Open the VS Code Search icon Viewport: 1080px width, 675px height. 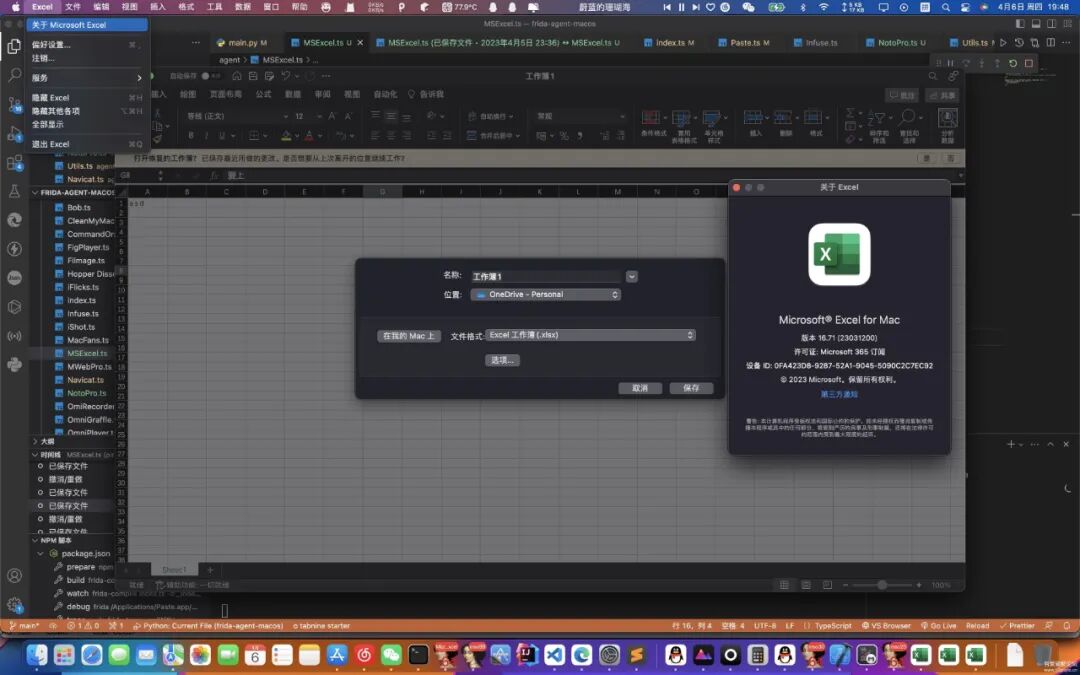point(14,75)
